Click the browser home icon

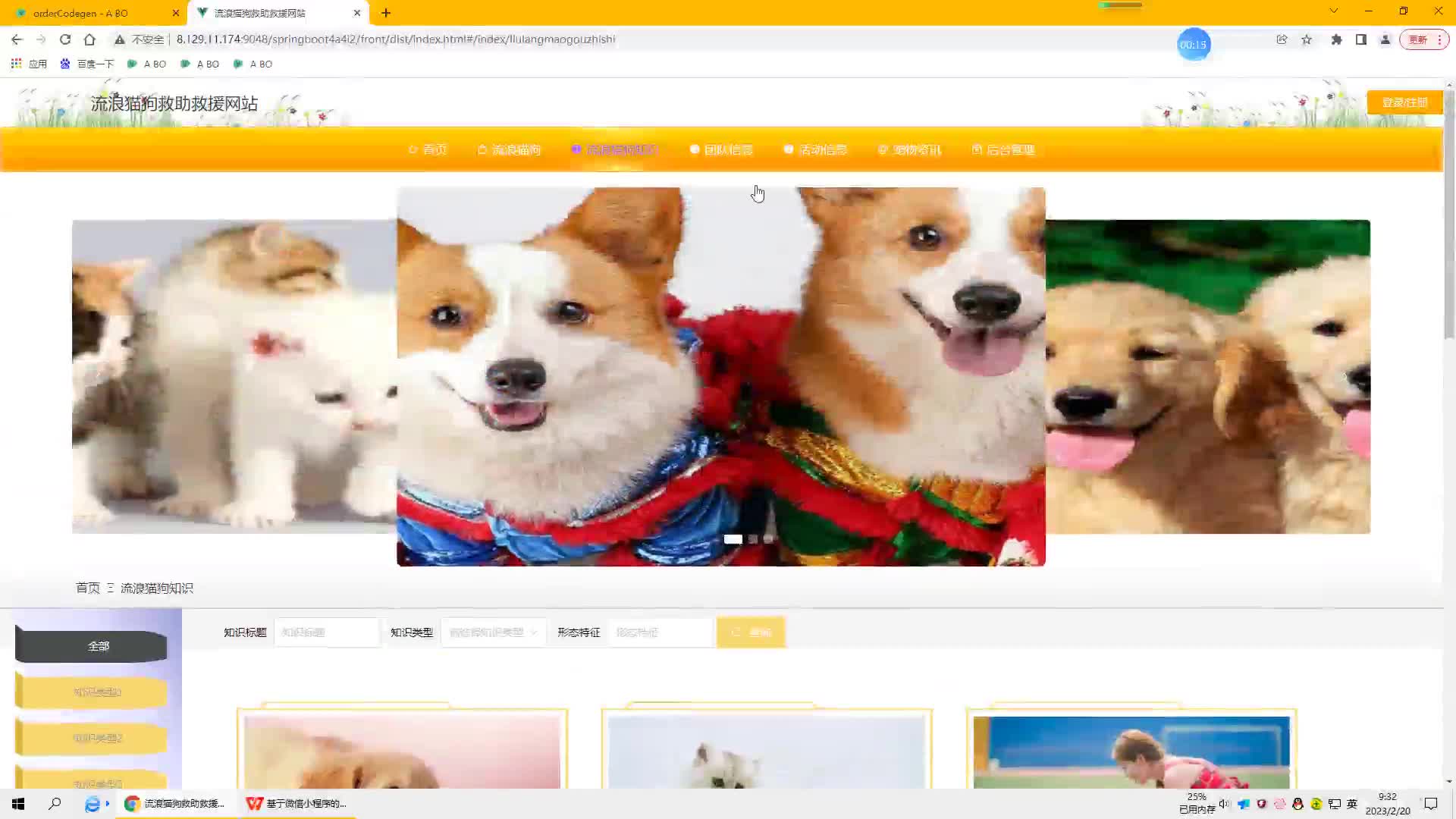(89, 39)
